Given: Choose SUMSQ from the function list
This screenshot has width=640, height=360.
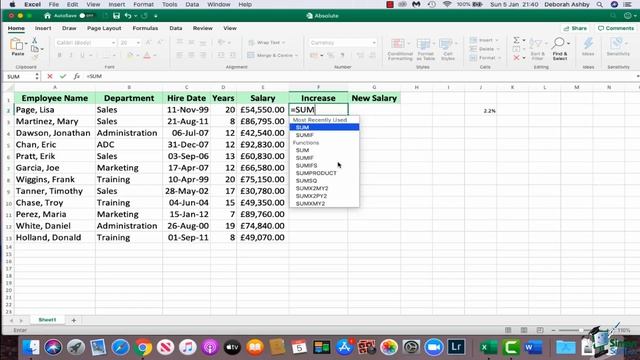Looking at the screenshot, I should (x=306, y=180).
